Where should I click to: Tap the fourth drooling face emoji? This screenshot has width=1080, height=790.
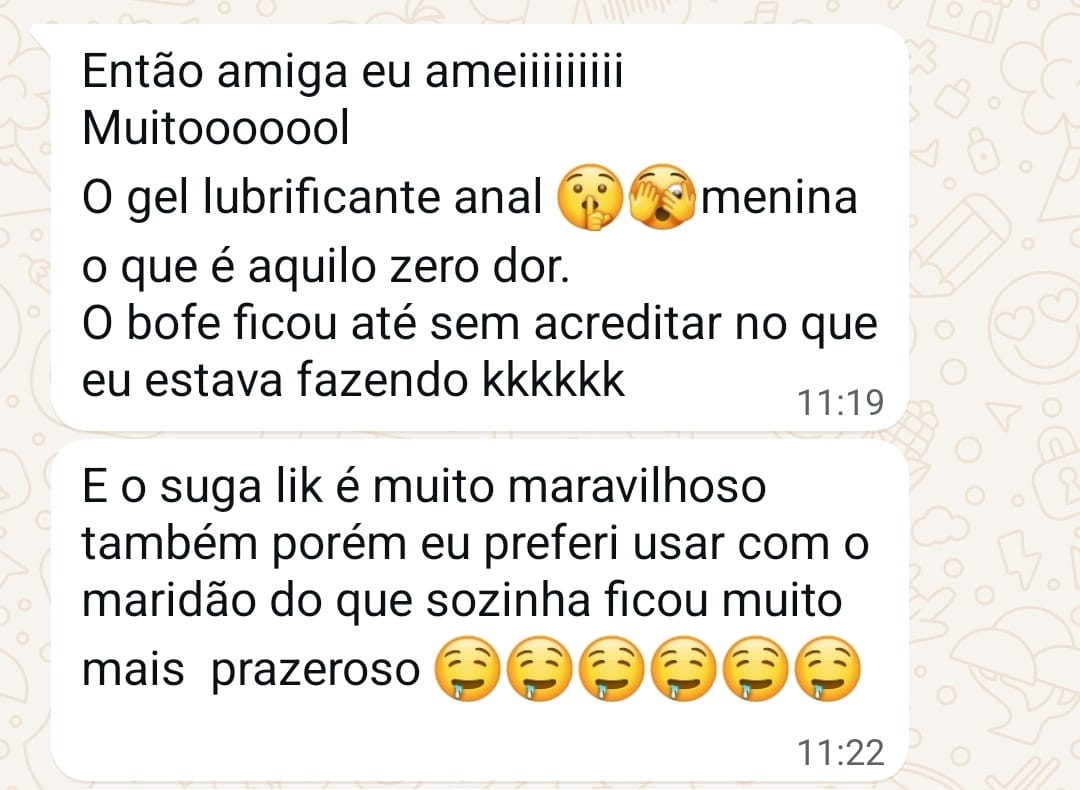point(683,668)
